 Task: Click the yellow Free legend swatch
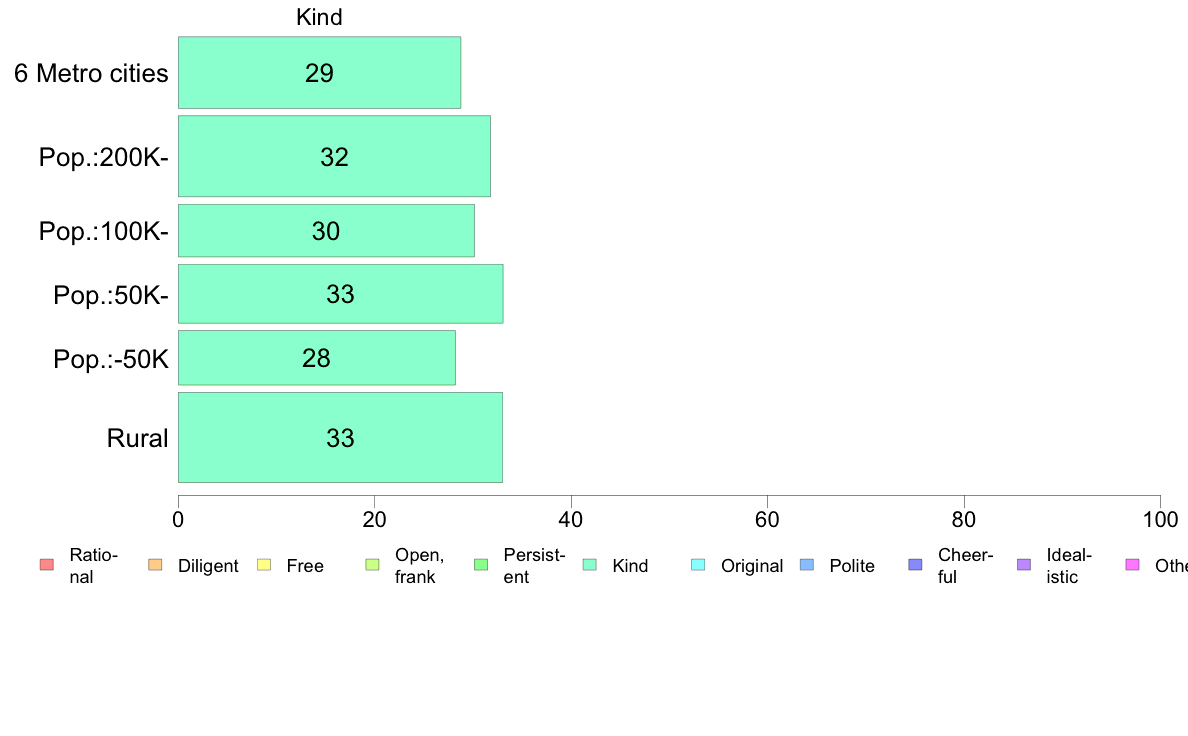tap(264, 565)
